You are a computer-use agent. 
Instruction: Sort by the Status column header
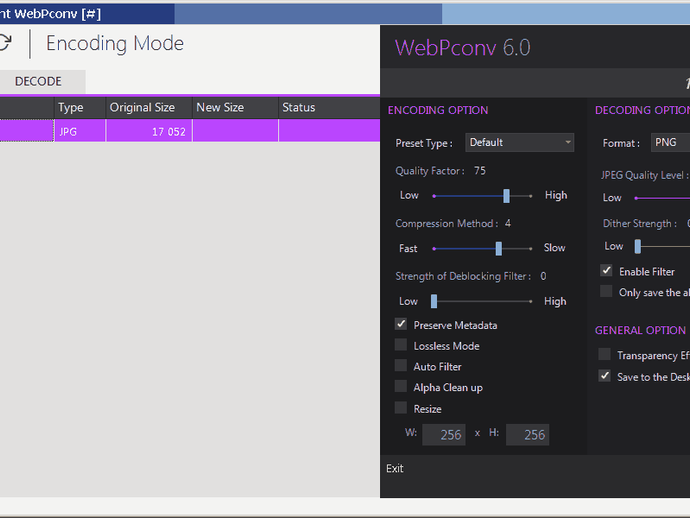click(329, 107)
